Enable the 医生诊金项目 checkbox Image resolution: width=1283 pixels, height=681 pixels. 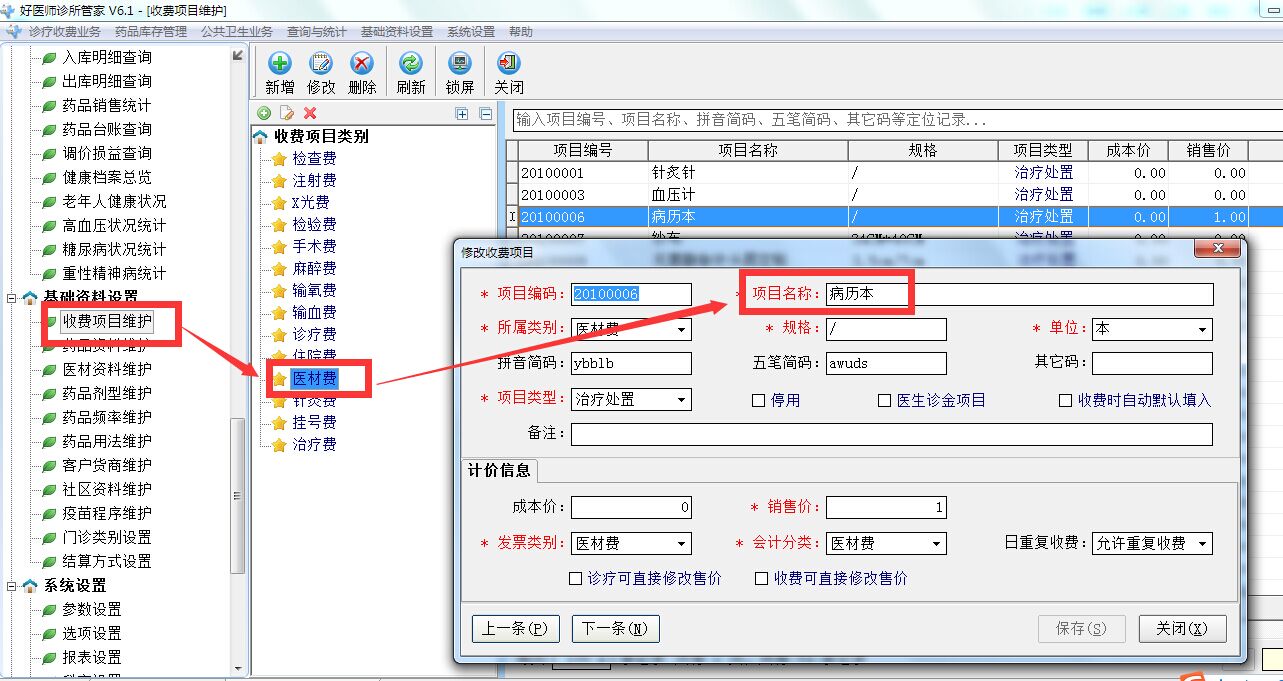[884, 400]
